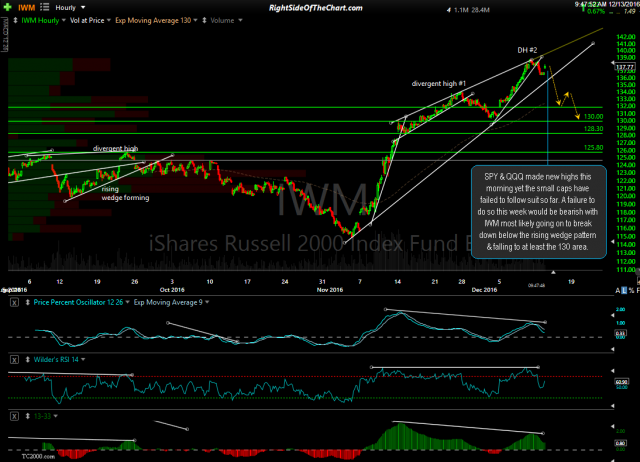
Task: Click the SPY & QQQ commentary note box
Action: coord(539,212)
